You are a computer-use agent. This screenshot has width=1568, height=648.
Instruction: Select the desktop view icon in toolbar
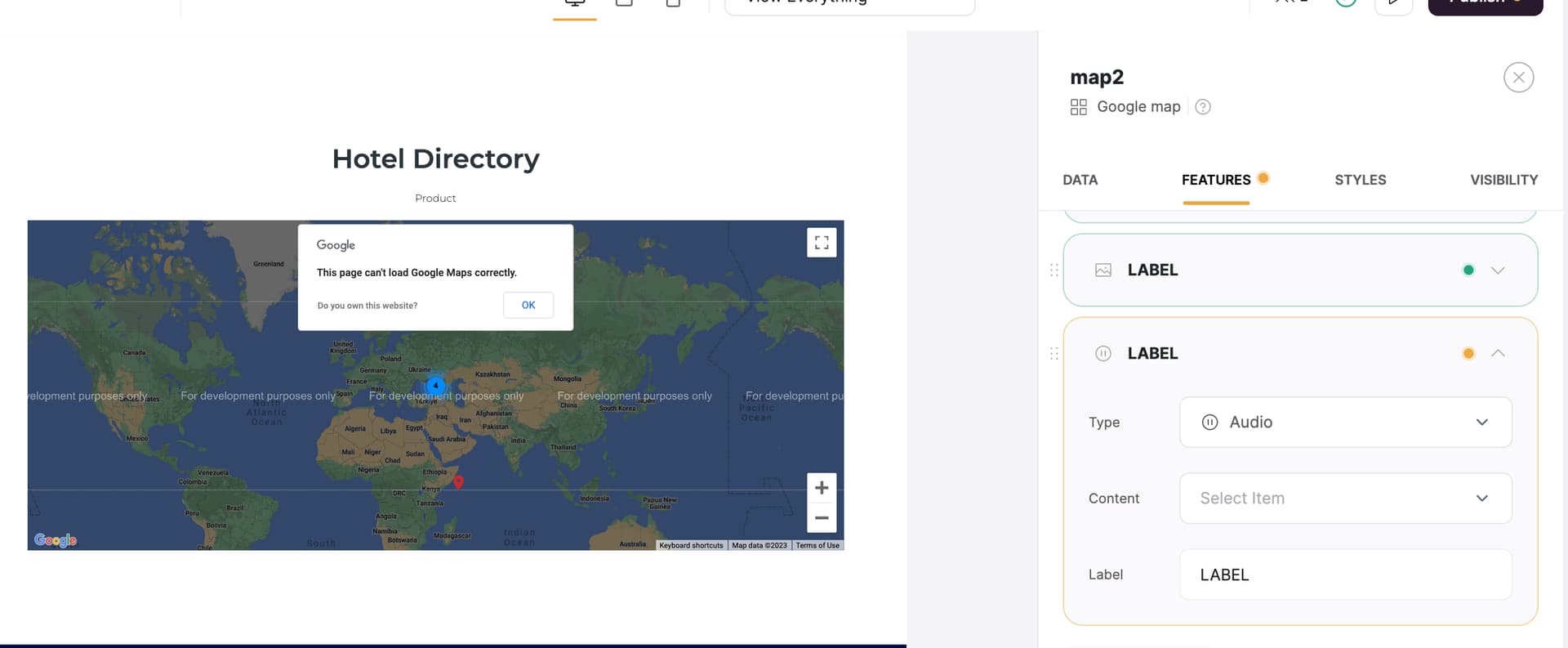tap(575, 4)
